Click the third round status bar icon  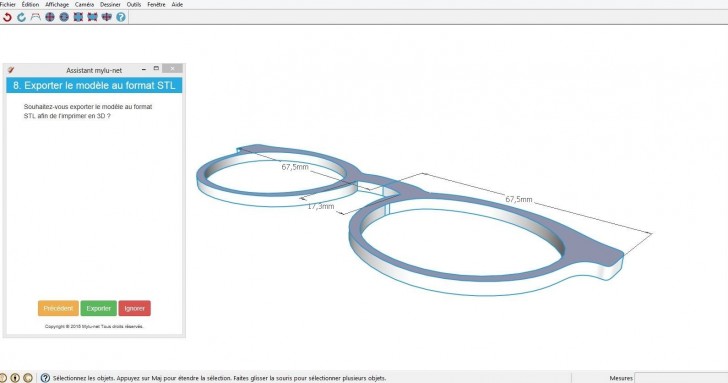tap(28, 378)
